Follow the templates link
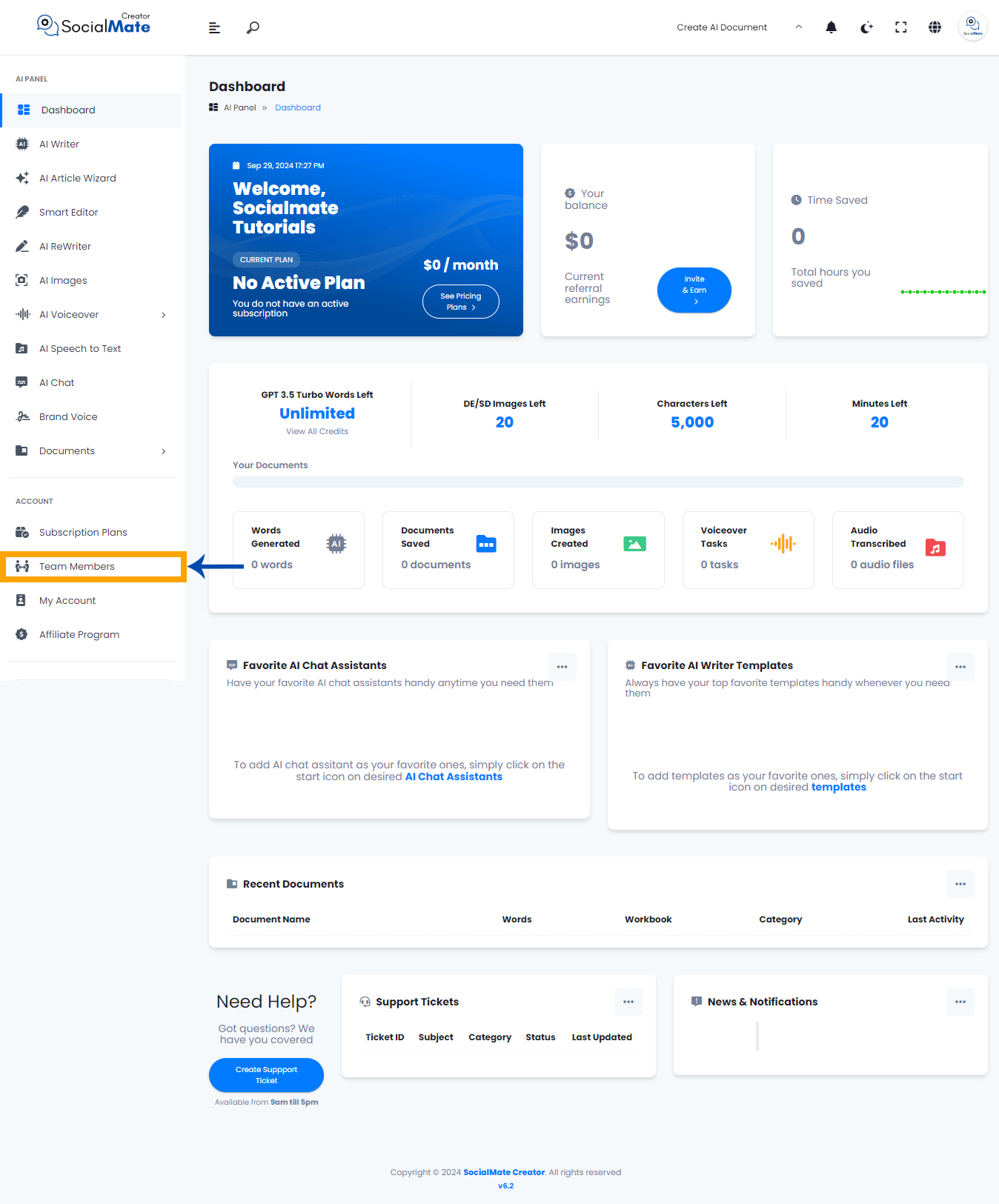999x1204 pixels. tap(839, 787)
